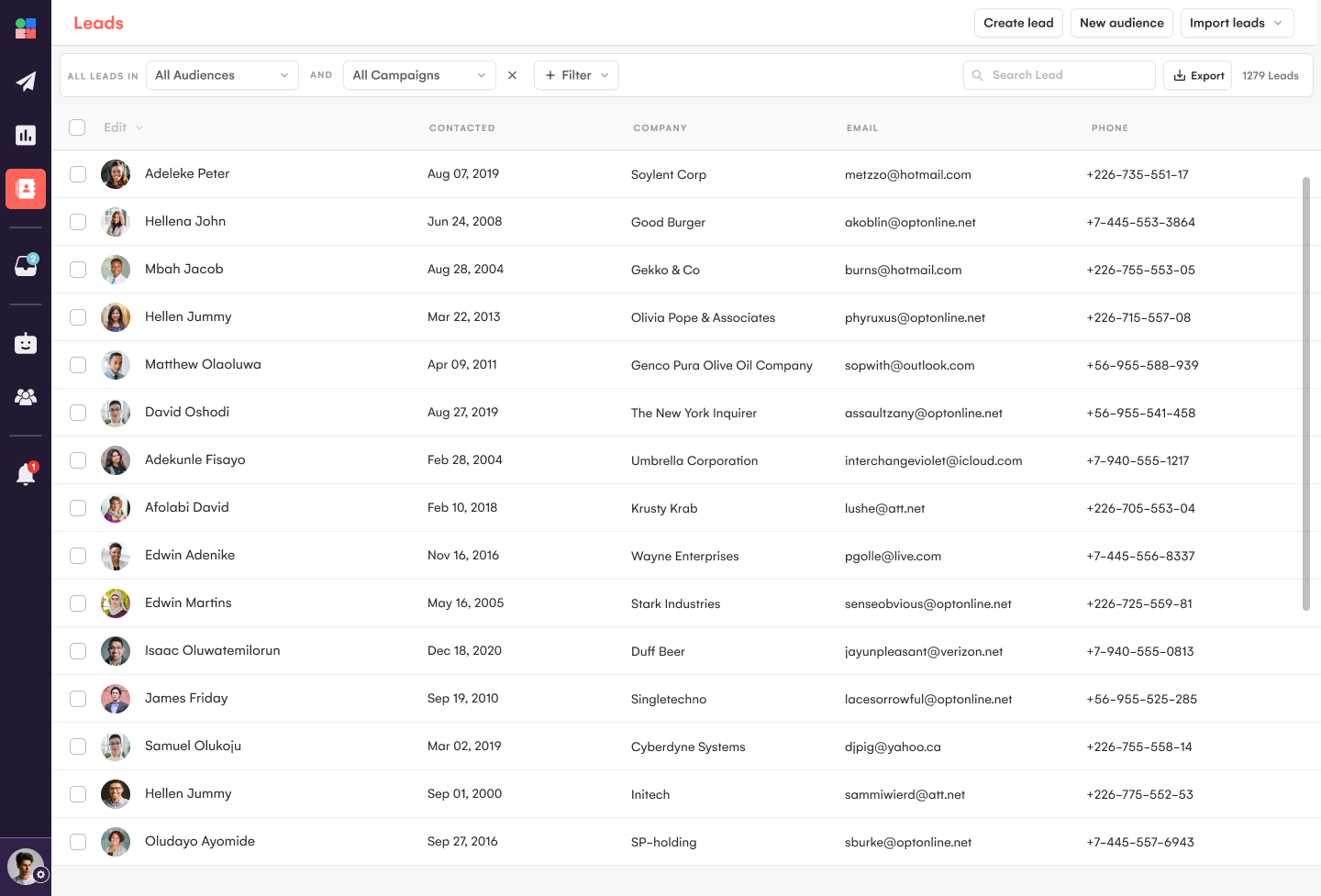Open the Filter menu
The image size is (1321, 896).
pos(576,75)
